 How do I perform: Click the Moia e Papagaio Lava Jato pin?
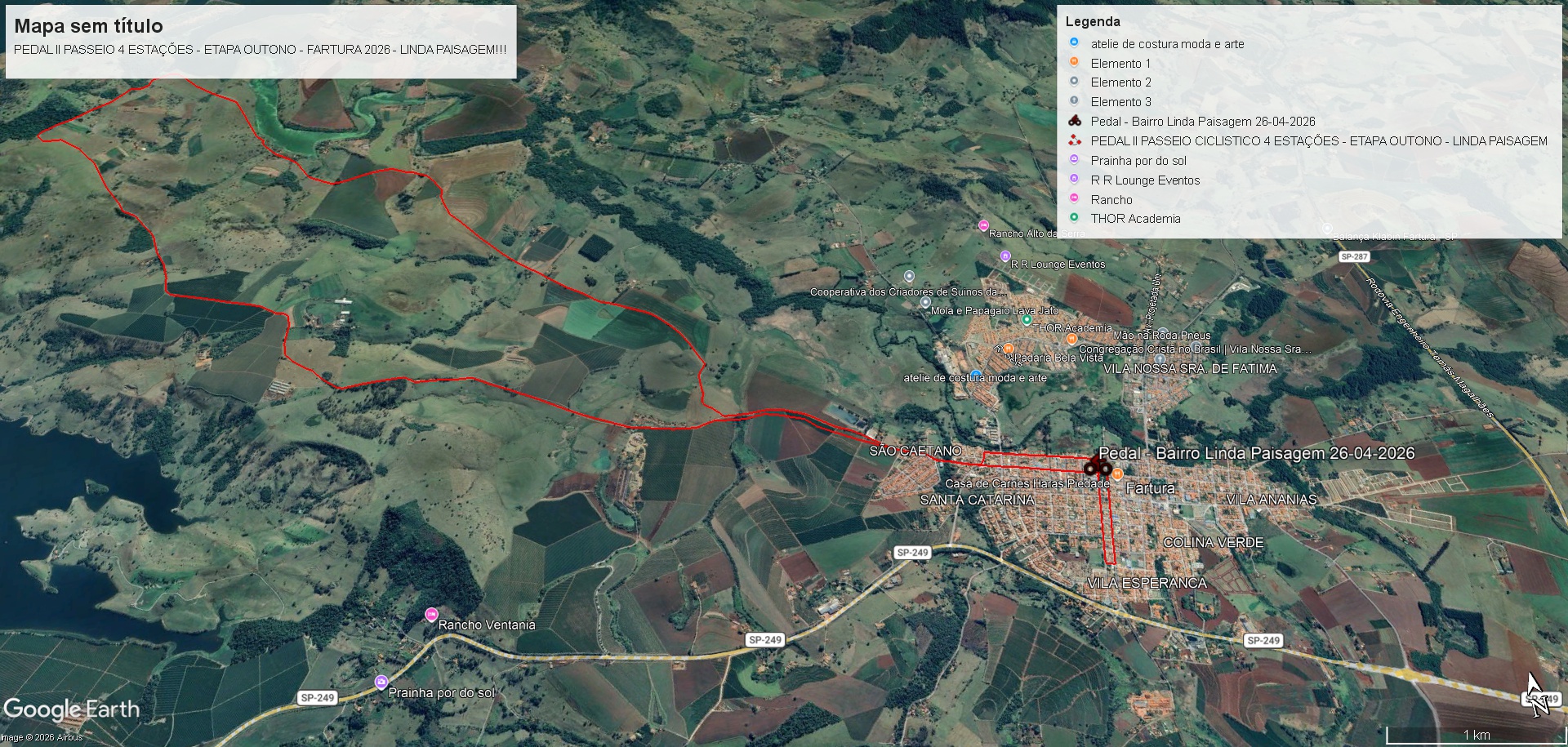click(x=925, y=302)
